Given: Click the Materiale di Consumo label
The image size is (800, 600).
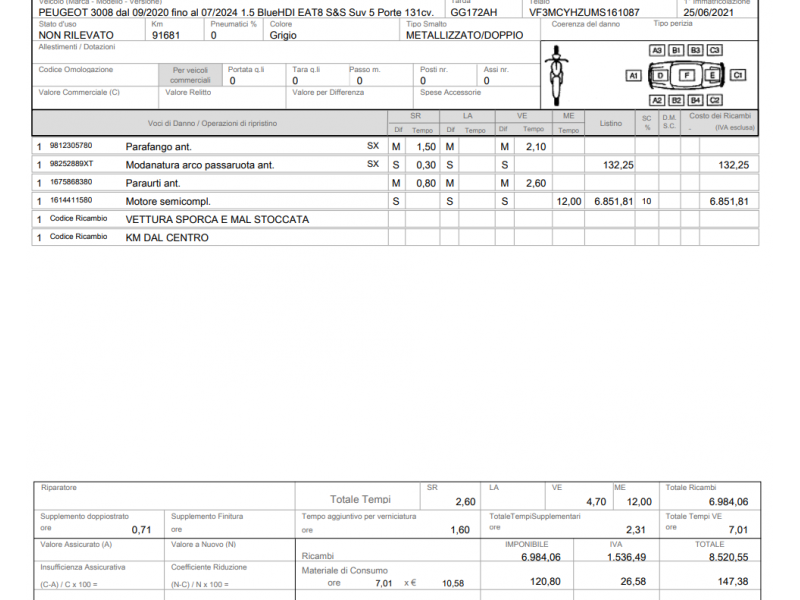Looking at the screenshot, I should (x=344, y=570).
